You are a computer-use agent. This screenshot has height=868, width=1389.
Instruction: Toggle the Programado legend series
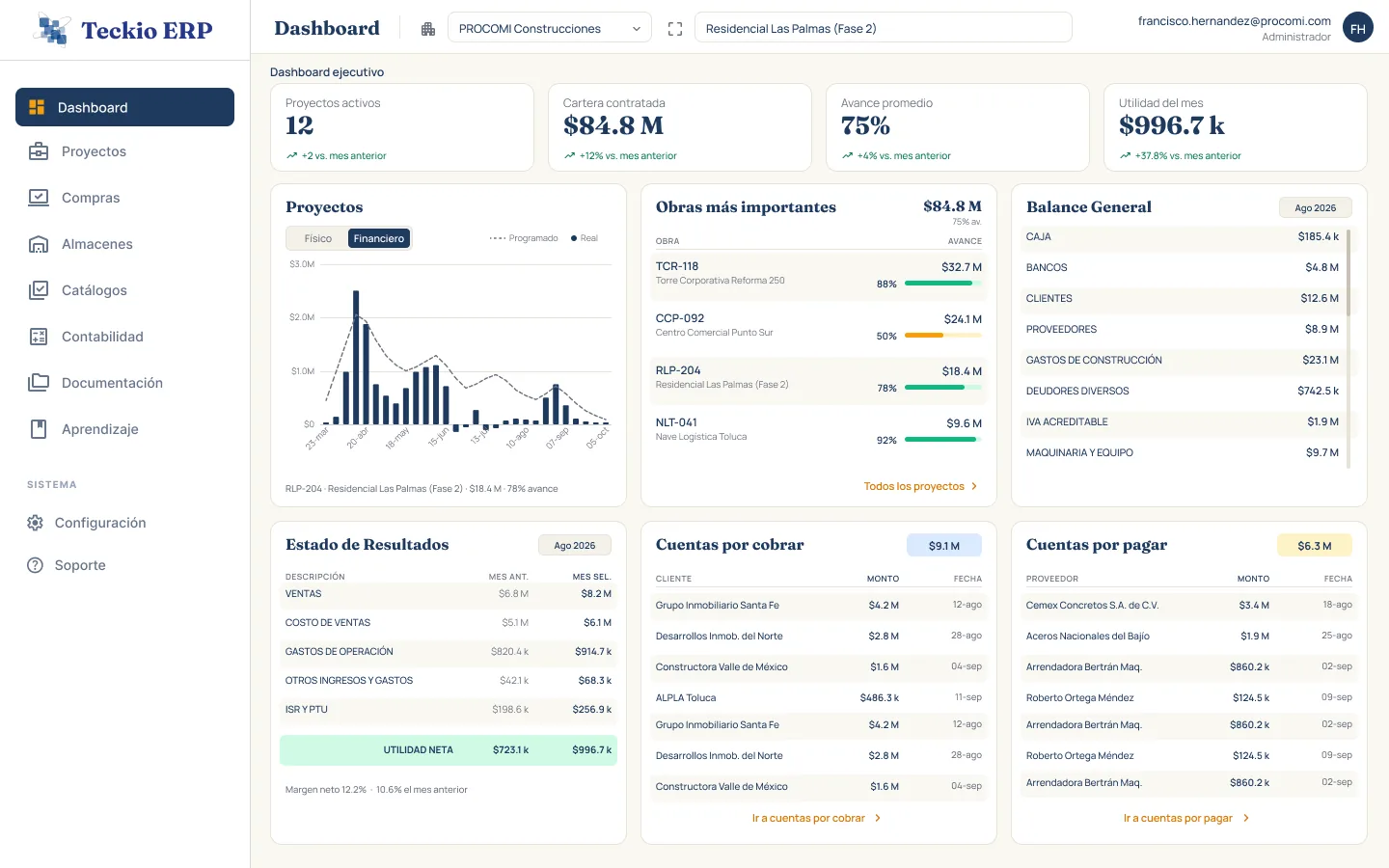point(524,238)
